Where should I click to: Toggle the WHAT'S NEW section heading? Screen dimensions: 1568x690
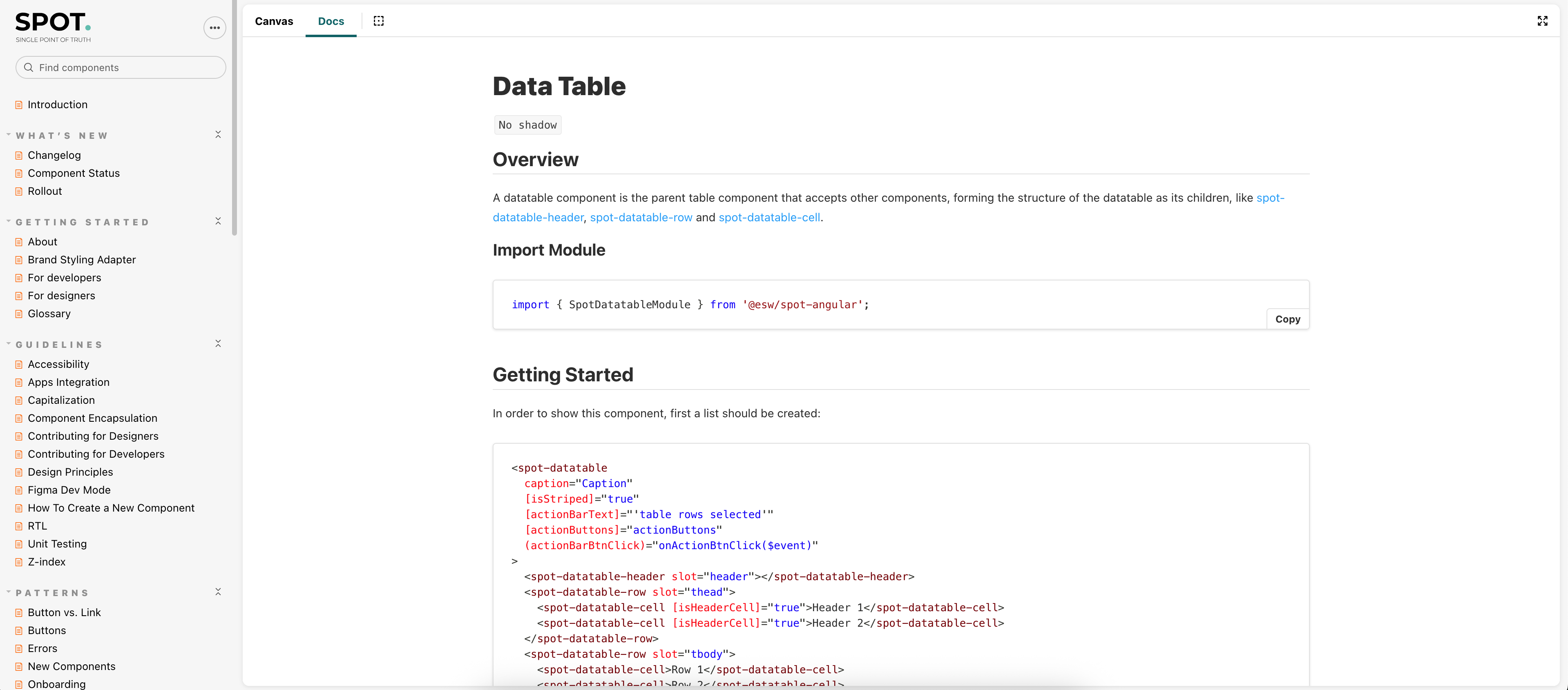(61, 136)
